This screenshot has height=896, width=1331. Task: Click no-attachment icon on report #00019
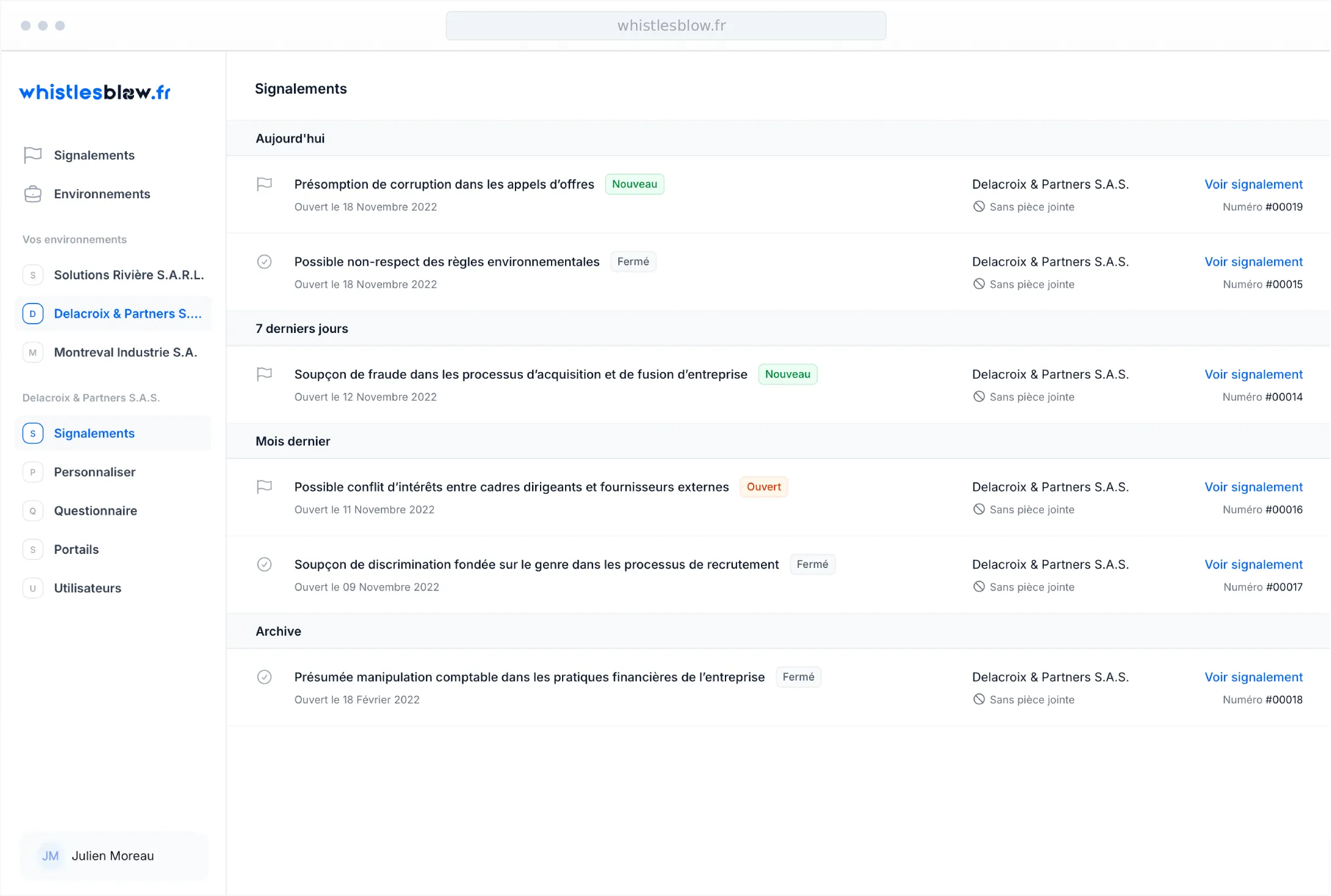tap(979, 207)
